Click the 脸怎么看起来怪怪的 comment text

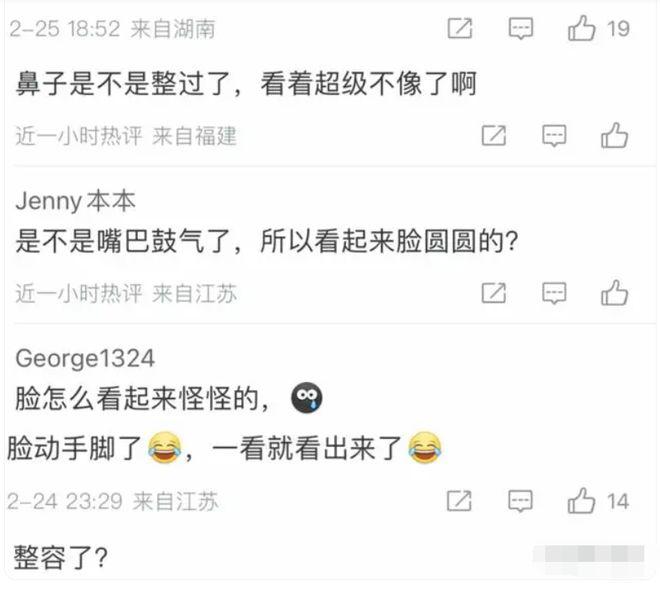142,398
